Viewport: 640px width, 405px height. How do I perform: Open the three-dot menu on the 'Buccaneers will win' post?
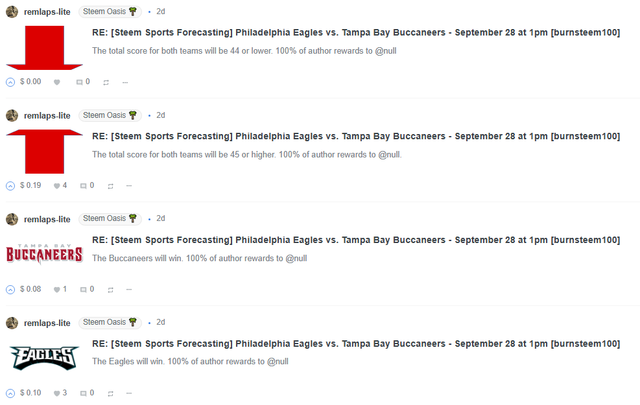128,289
